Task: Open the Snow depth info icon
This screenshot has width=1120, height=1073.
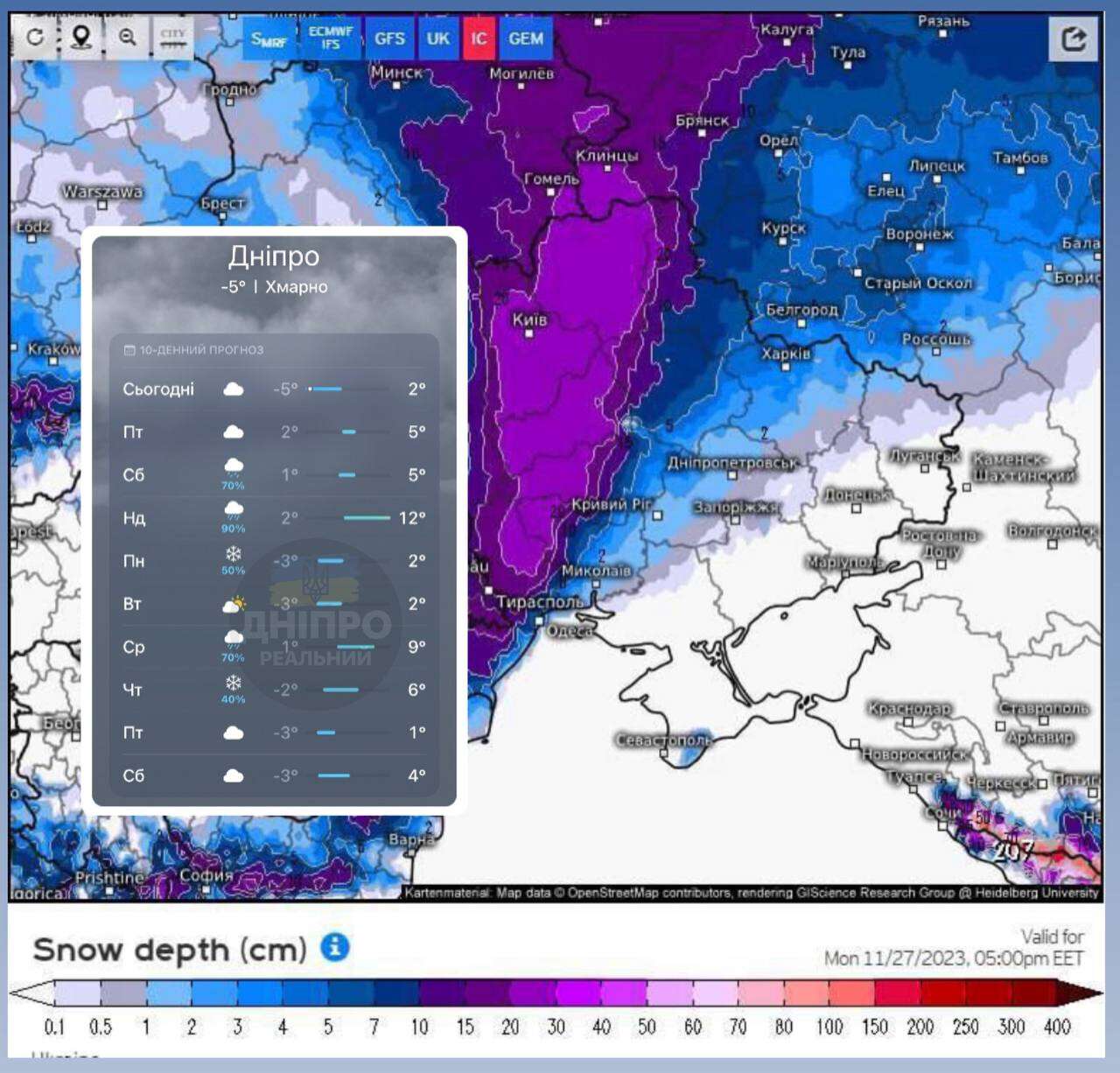Action: click(335, 947)
